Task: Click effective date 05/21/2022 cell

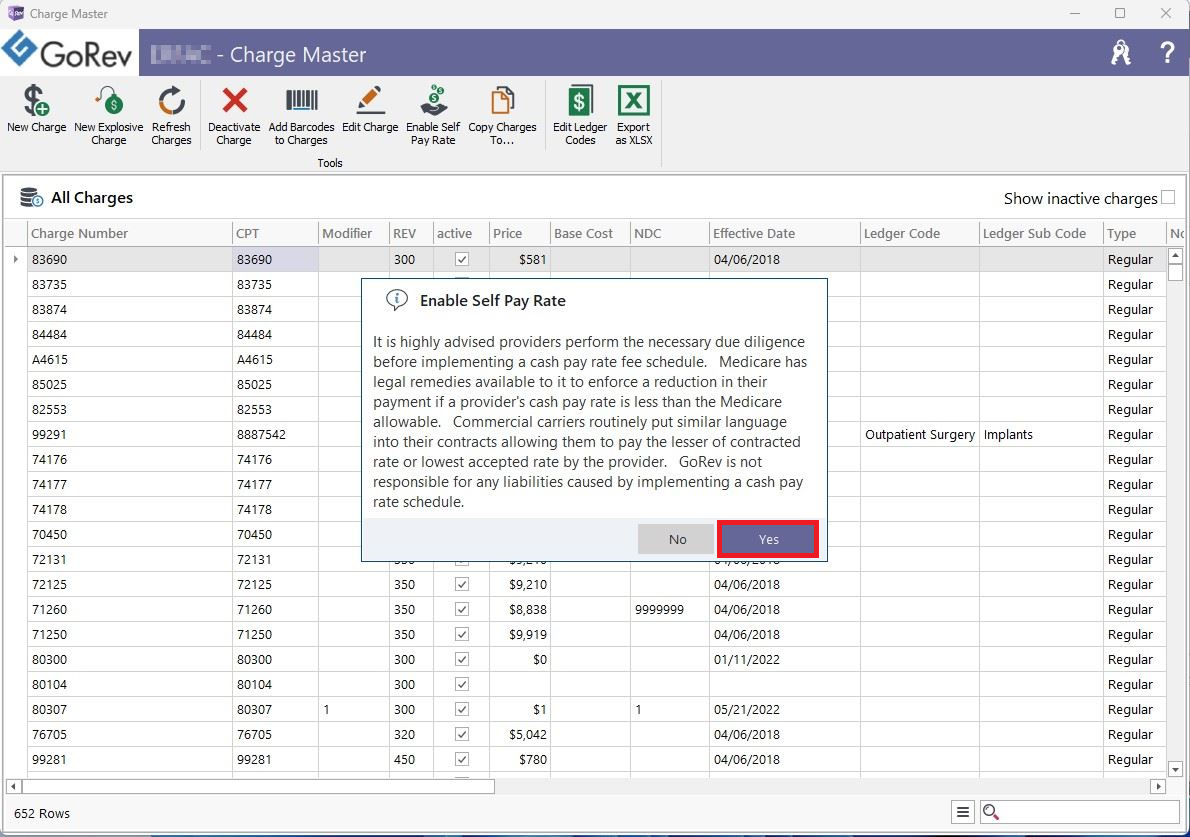Action: click(785, 710)
